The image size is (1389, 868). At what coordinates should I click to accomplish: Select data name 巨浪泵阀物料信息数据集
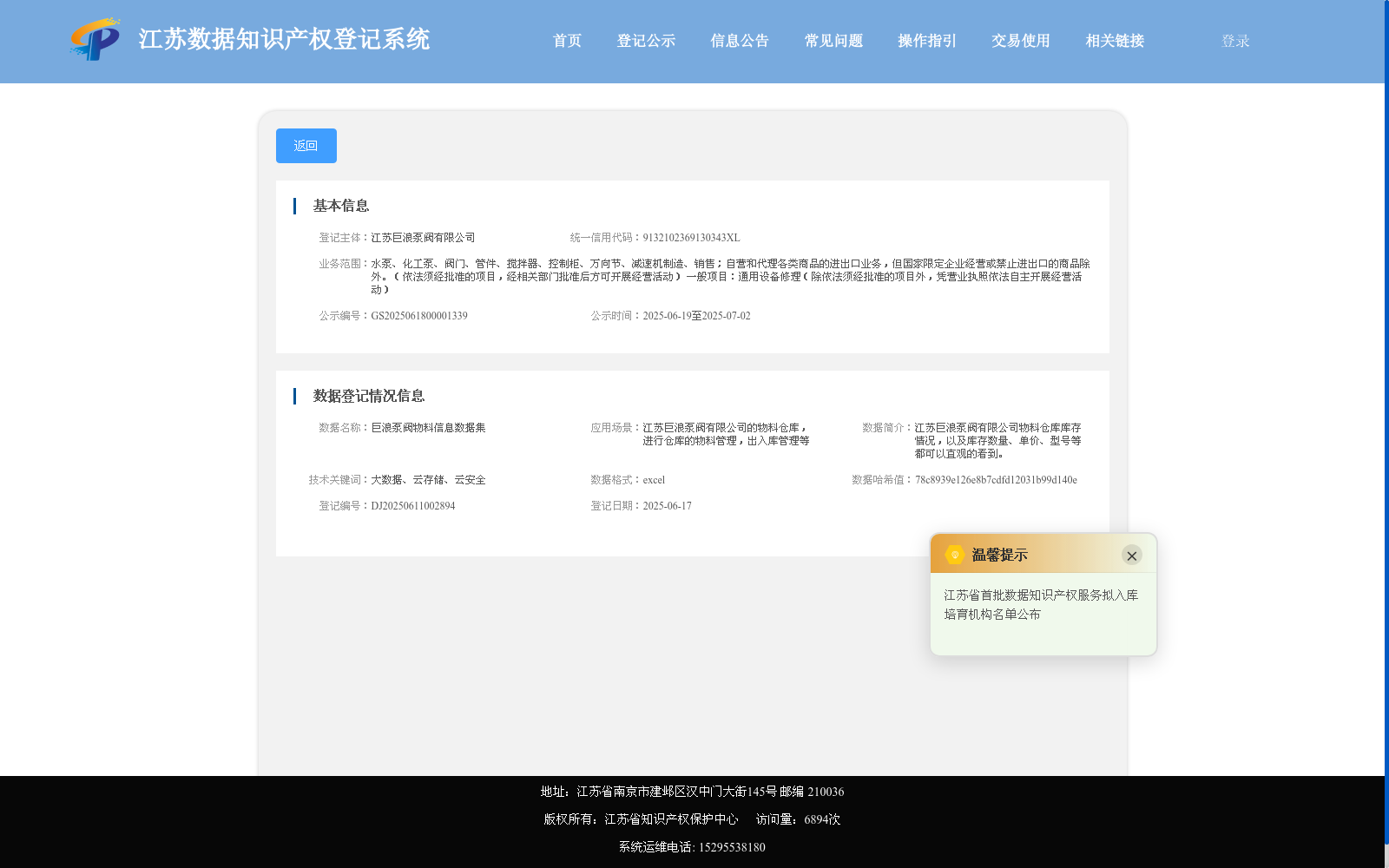click(x=428, y=428)
